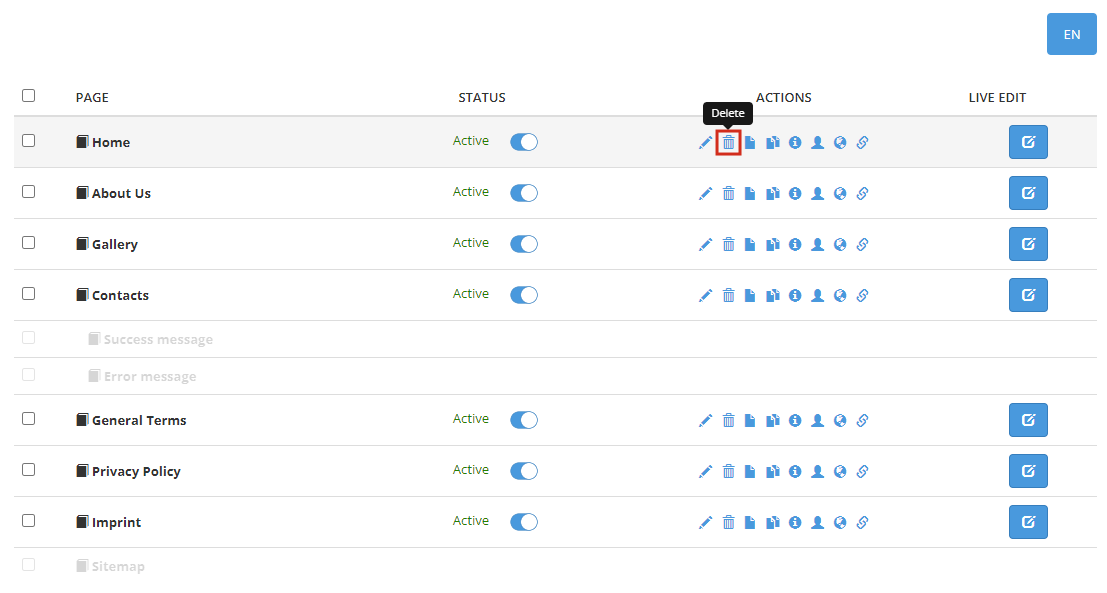1107x593 pixels.
Task: Click the info icon in Gallery row
Action: (795, 244)
